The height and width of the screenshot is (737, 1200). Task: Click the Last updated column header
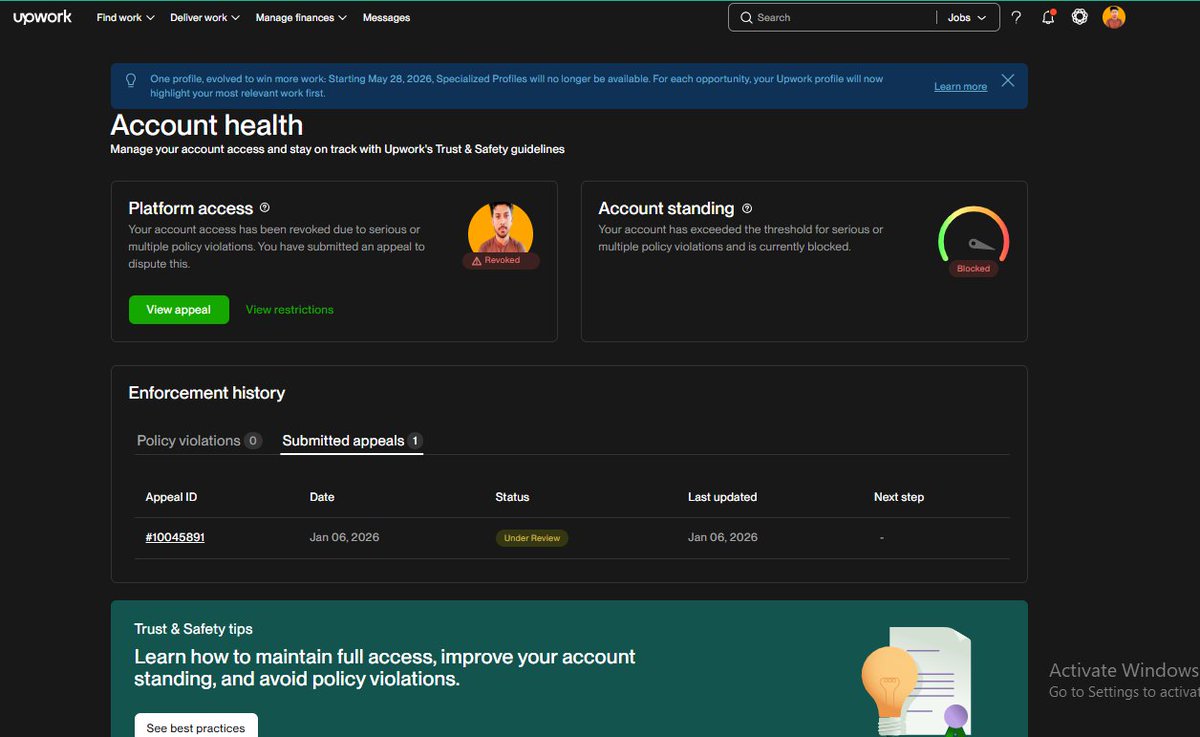pyautogui.click(x=722, y=497)
